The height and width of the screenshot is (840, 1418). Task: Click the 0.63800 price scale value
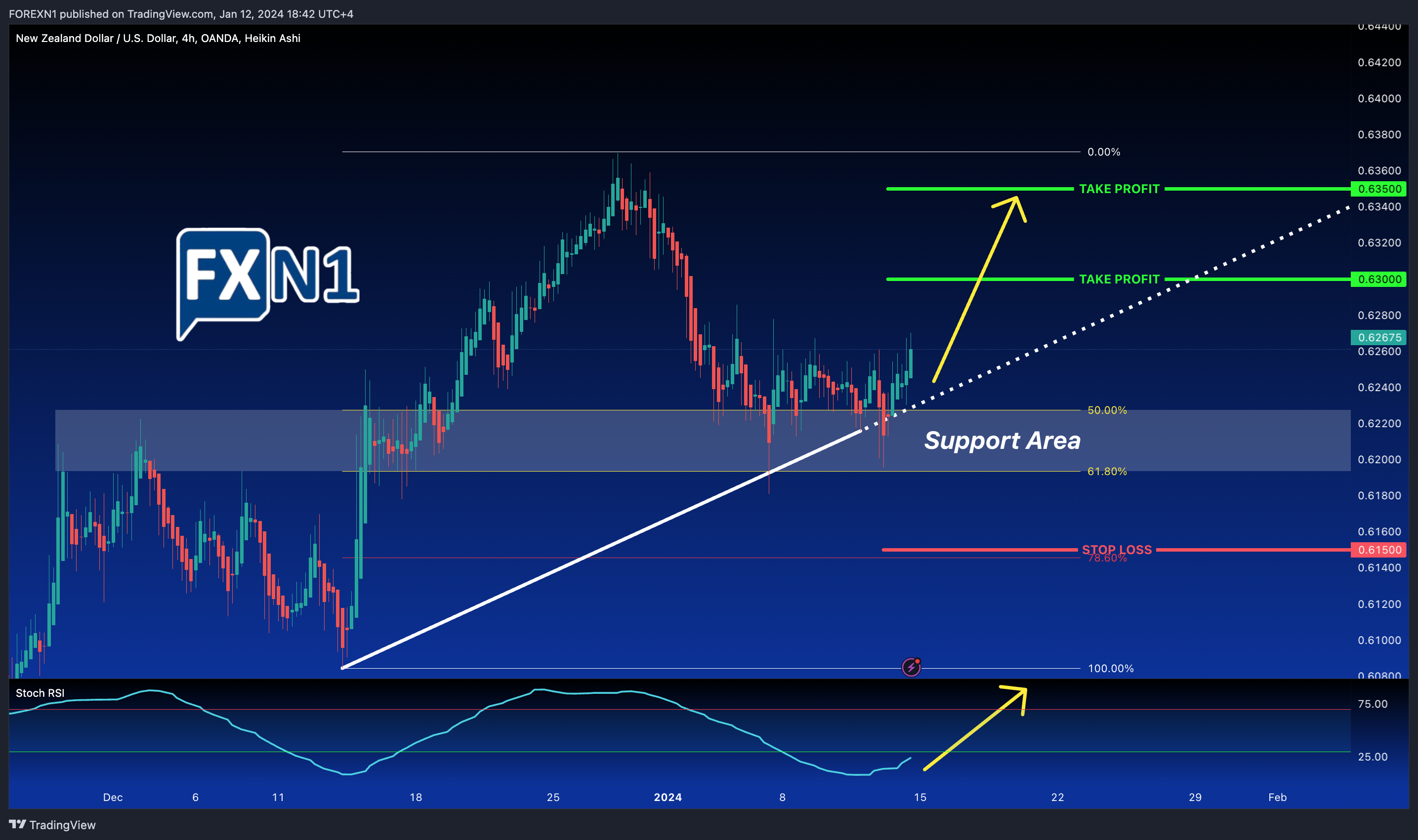(1379, 134)
